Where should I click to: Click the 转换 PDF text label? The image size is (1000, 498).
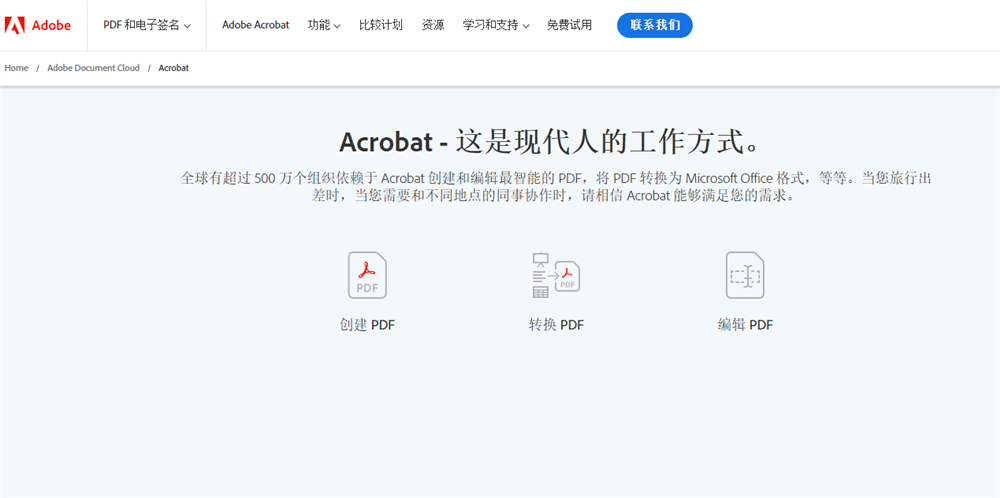[556, 325]
